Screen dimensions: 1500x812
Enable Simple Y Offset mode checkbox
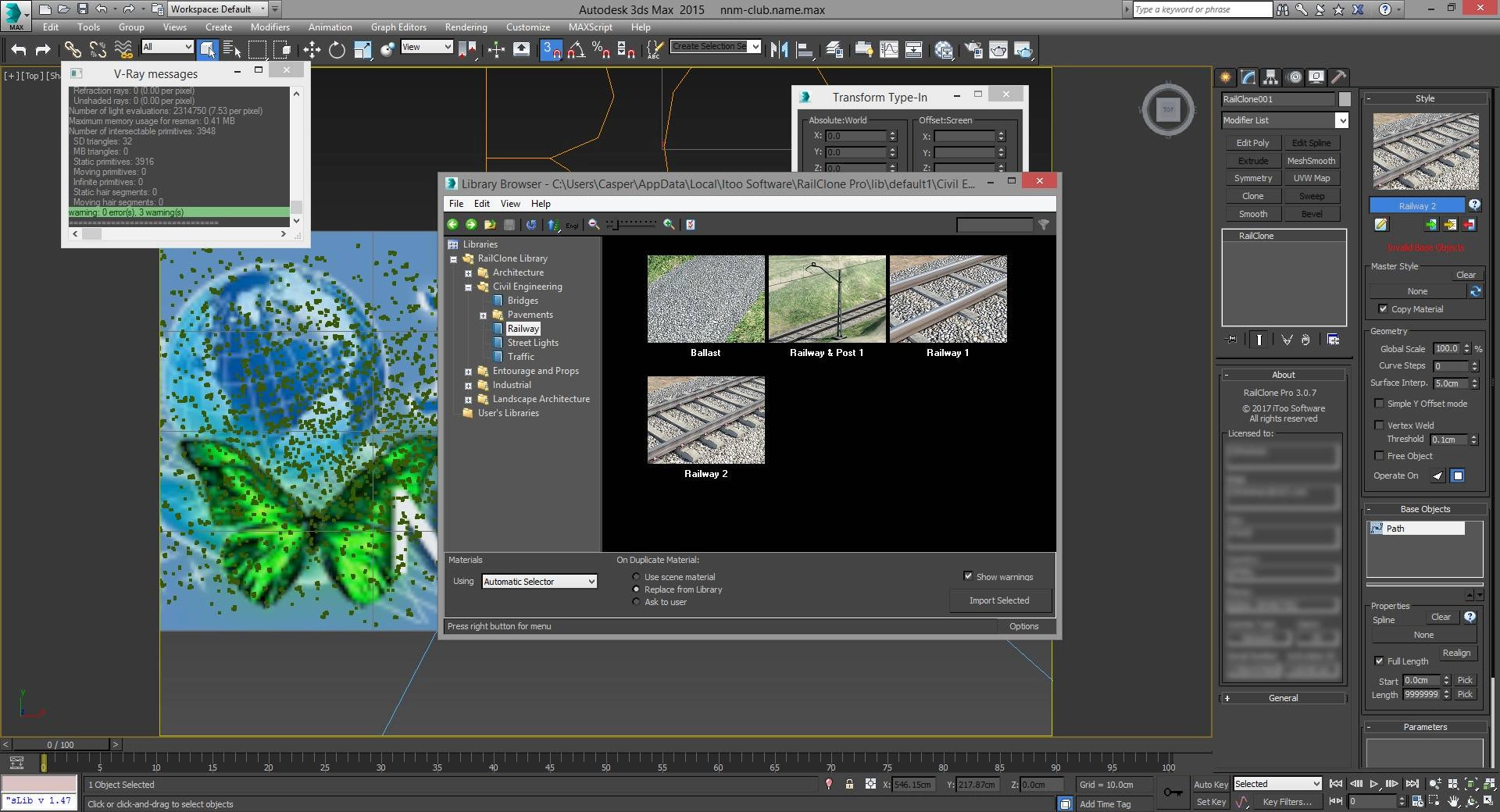[x=1379, y=404]
